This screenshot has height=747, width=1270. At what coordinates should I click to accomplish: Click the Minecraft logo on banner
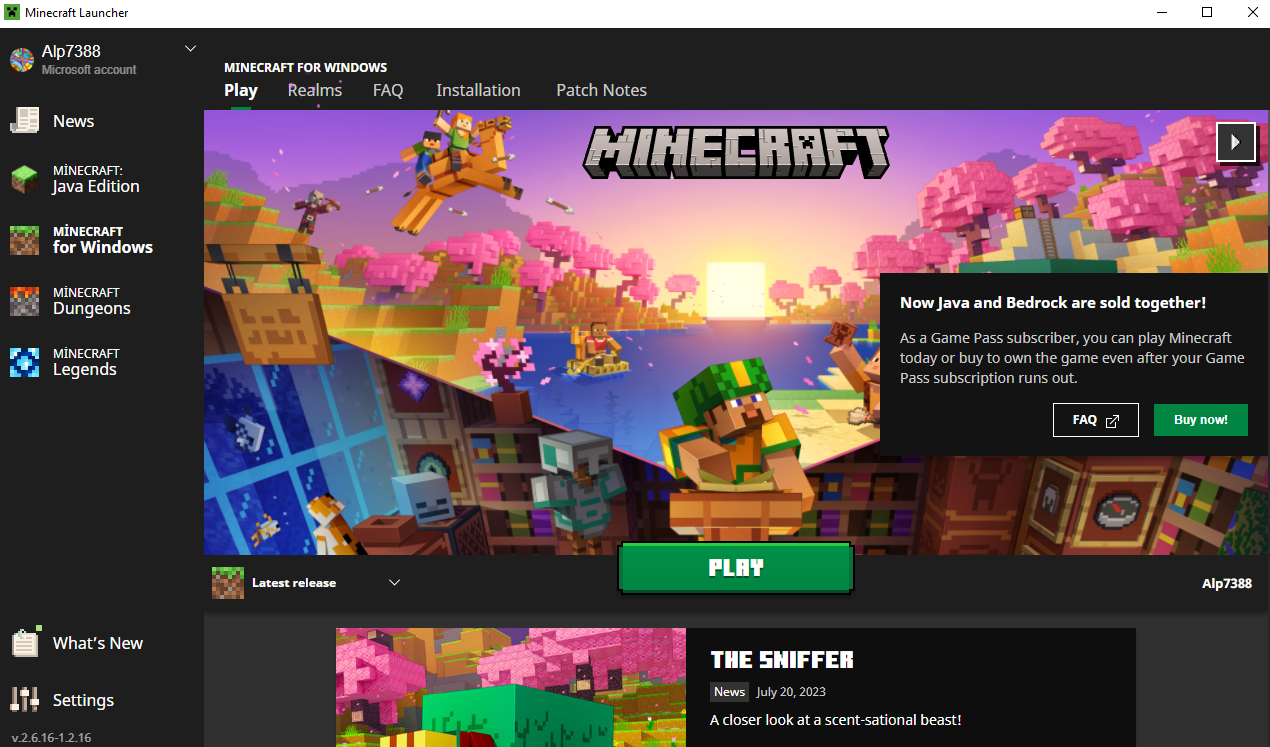click(x=736, y=153)
